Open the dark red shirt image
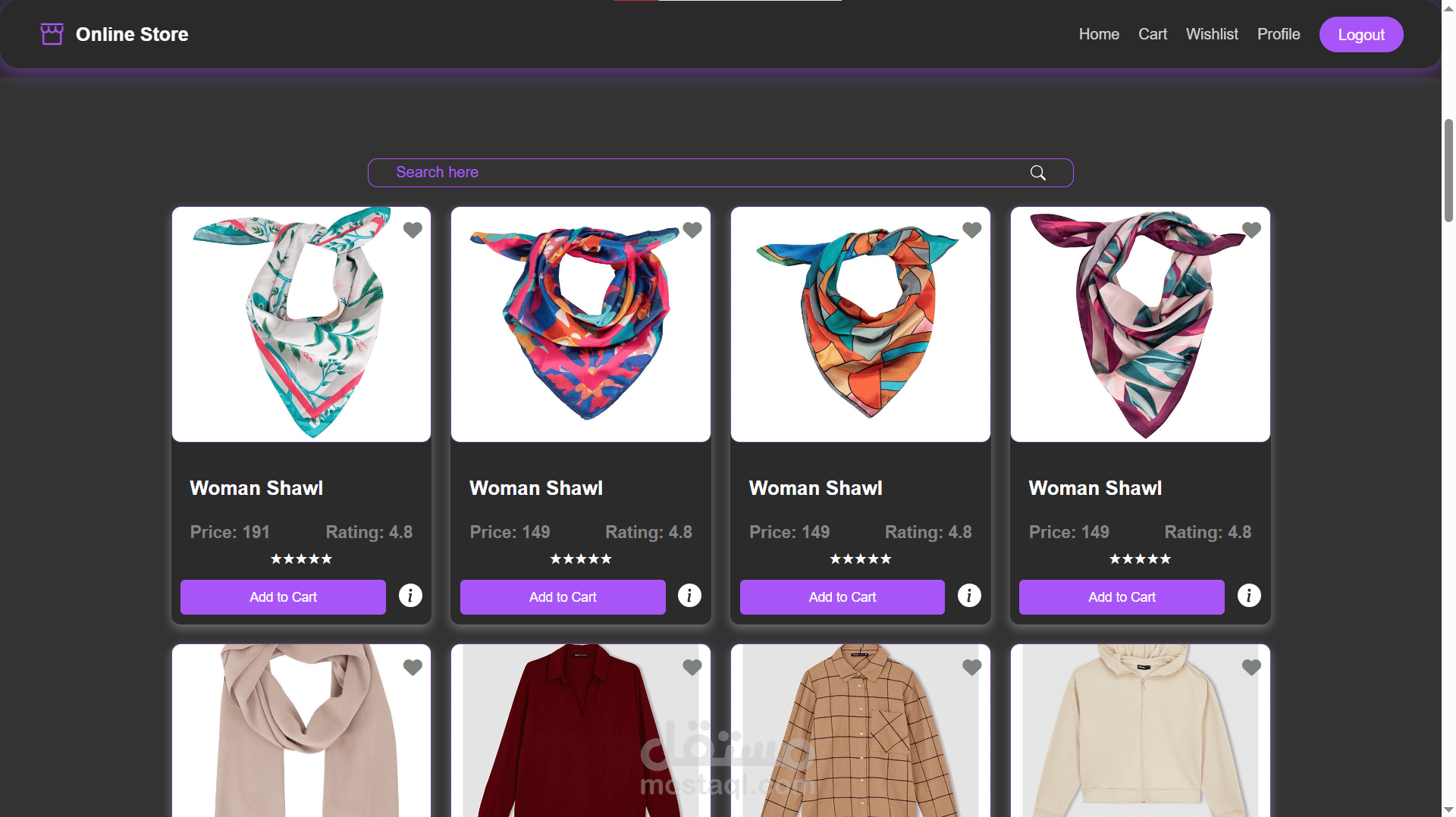The height and width of the screenshot is (817, 1456). click(x=581, y=731)
